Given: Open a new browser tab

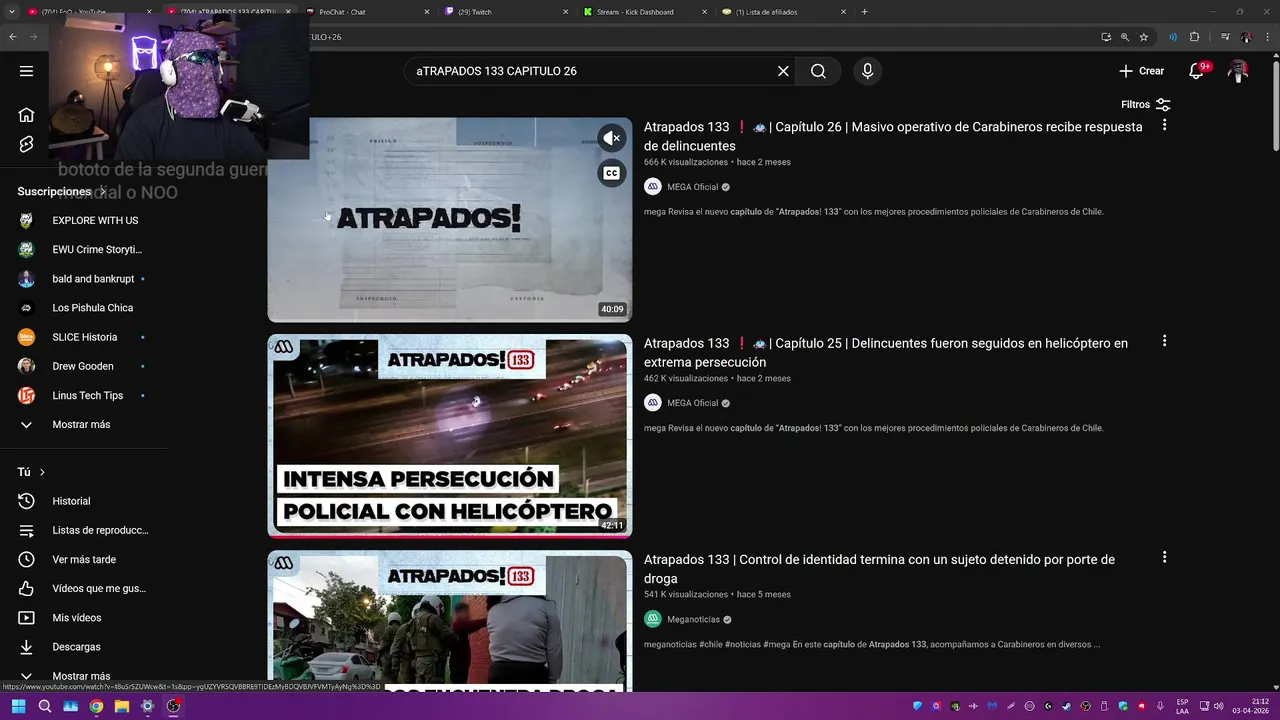Looking at the screenshot, I should click(864, 12).
